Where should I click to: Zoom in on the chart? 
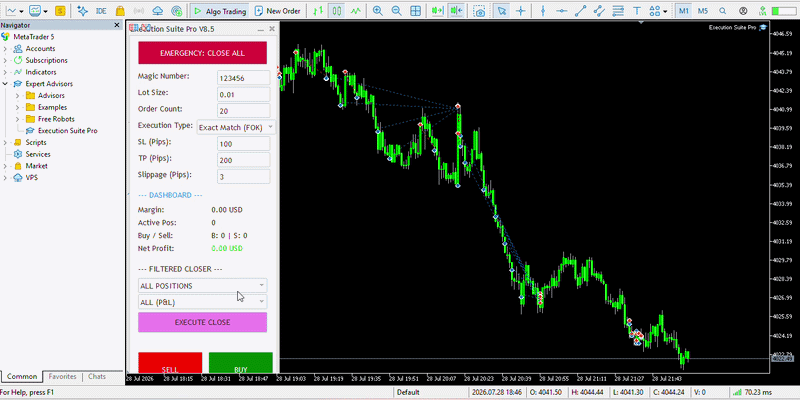click(378, 11)
